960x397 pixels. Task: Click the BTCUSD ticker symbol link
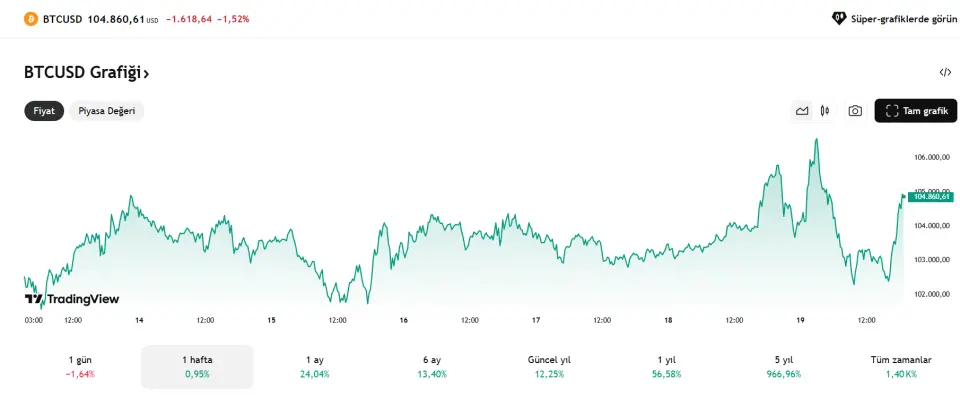point(62,19)
